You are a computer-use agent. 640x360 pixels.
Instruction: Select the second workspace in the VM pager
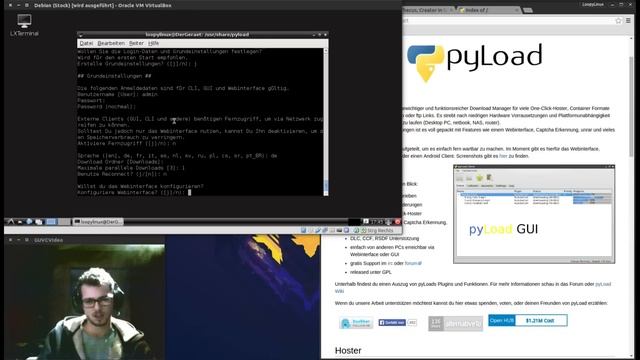click(64, 222)
